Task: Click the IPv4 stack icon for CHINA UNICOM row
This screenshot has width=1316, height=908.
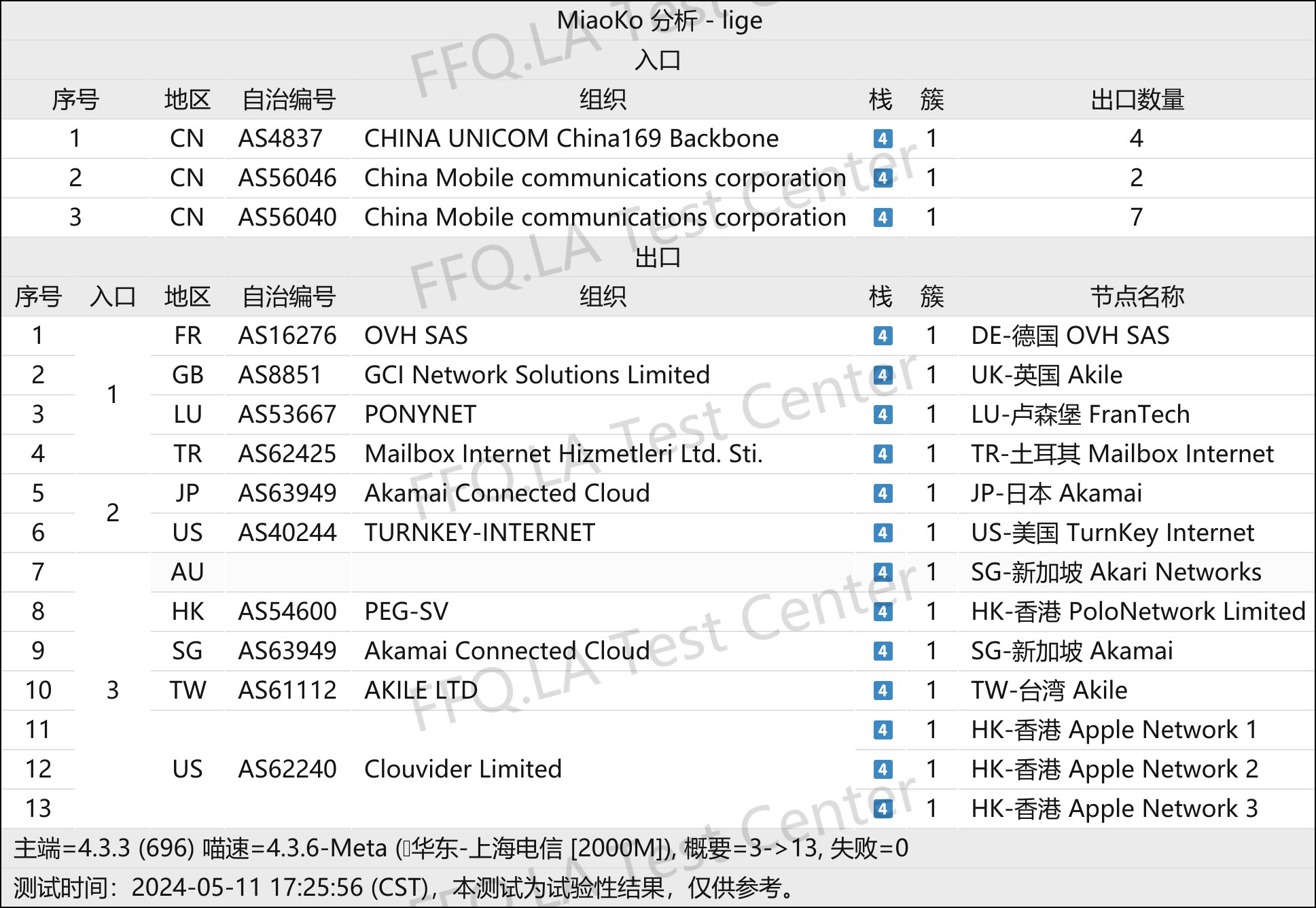Action: (883, 139)
